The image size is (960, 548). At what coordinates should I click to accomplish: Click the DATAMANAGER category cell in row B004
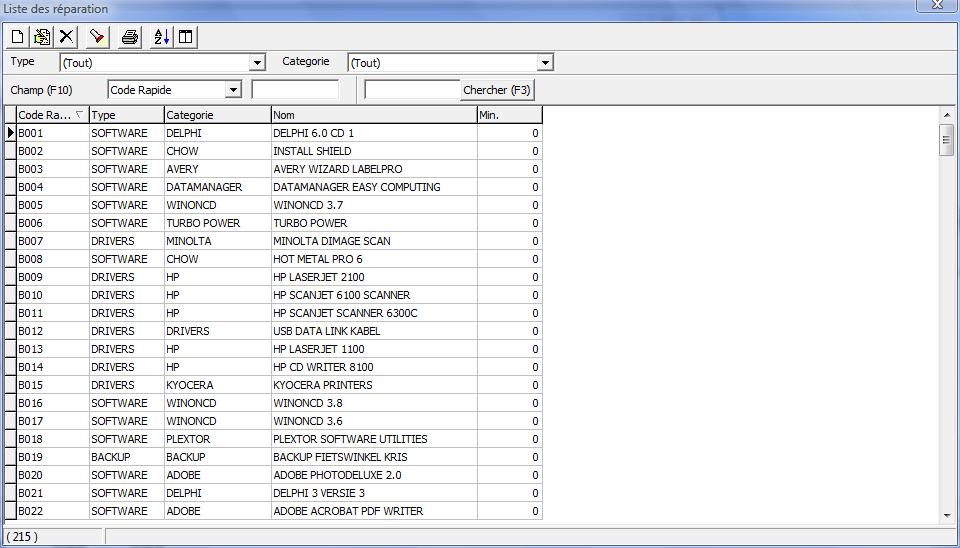click(x=217, y=187)
